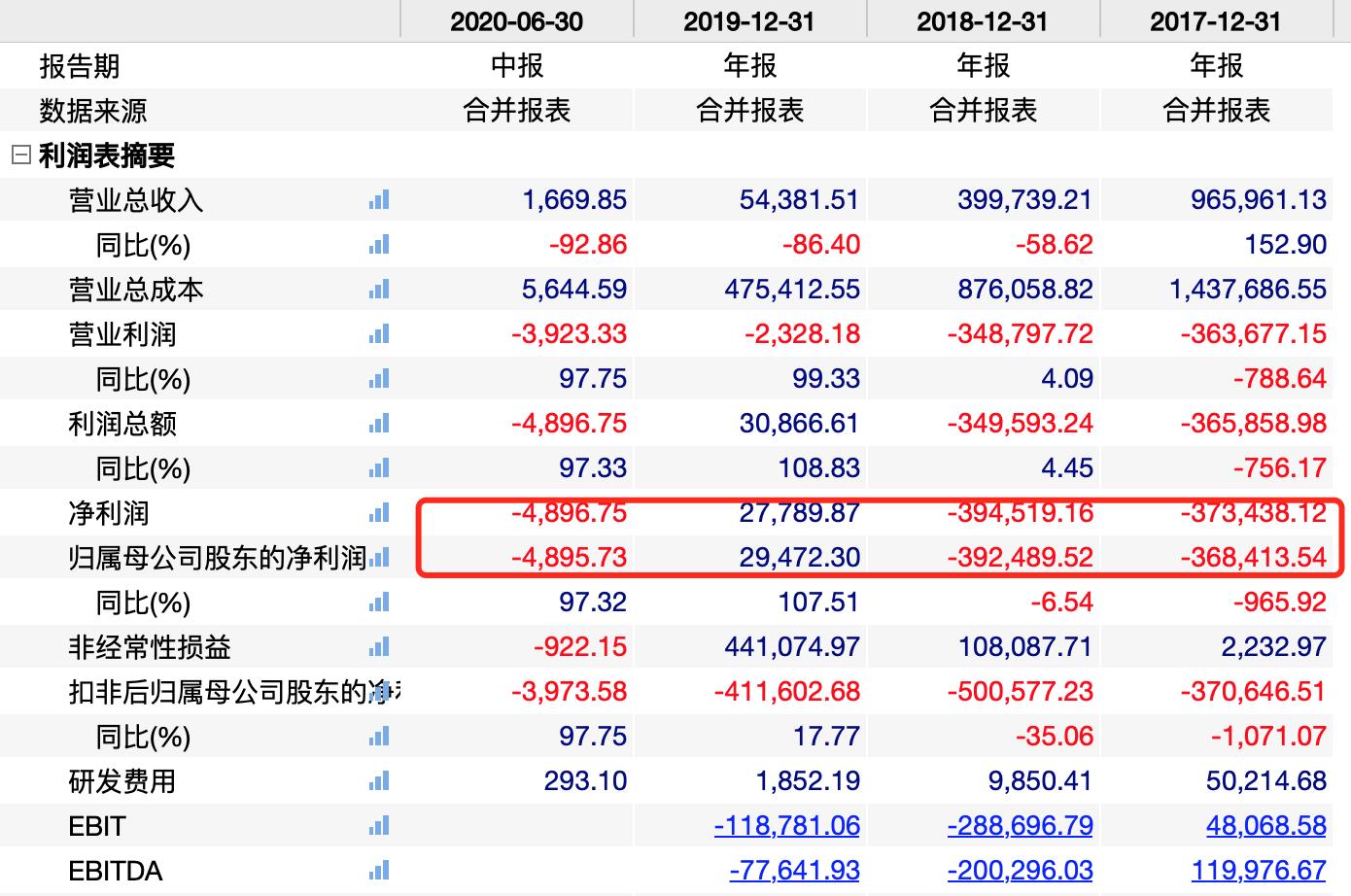Select cost value 1,437,686.55
The height and width of the screenshot is (896, 1351).
point(1248,290)
